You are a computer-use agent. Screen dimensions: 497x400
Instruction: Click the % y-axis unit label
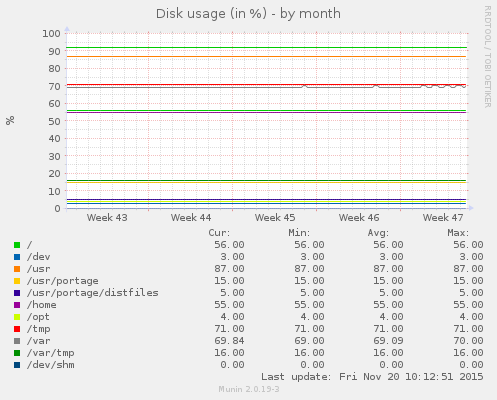tap(10, 120)
